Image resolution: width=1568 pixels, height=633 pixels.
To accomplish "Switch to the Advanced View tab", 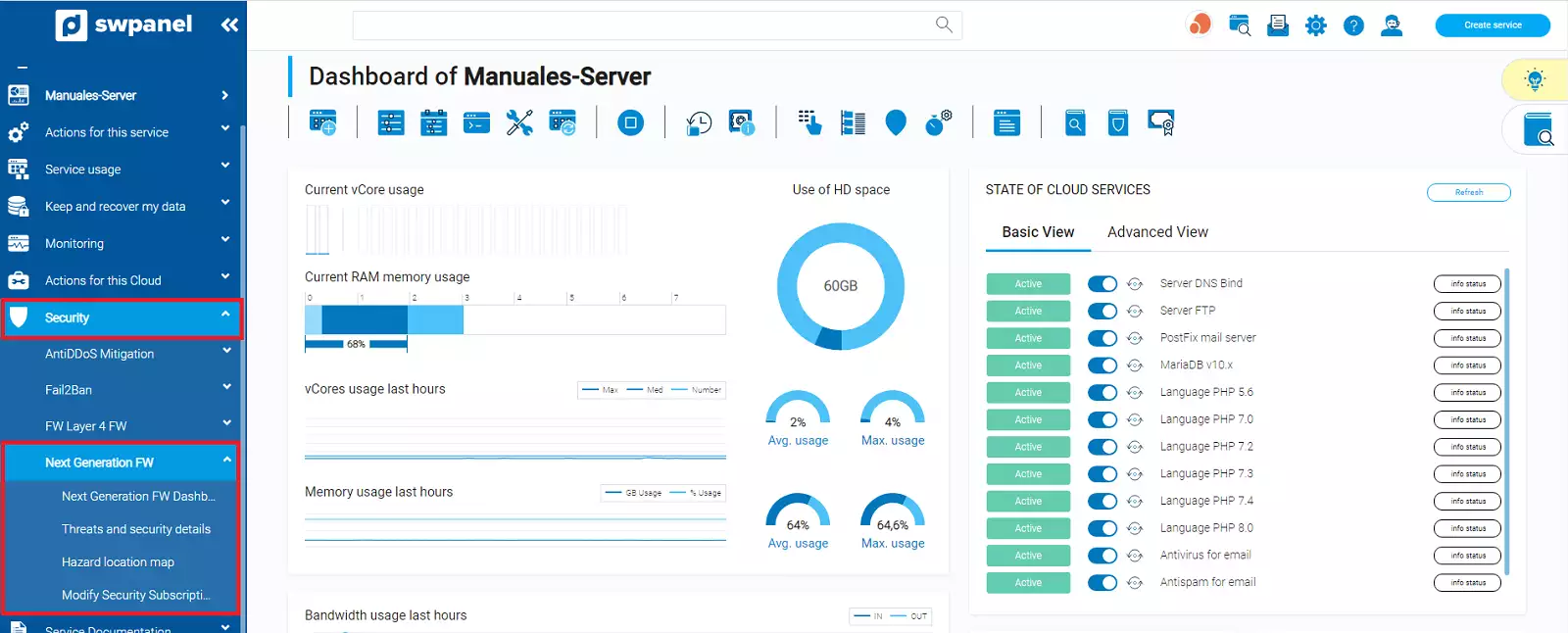I will click(x=1157, y=232).
